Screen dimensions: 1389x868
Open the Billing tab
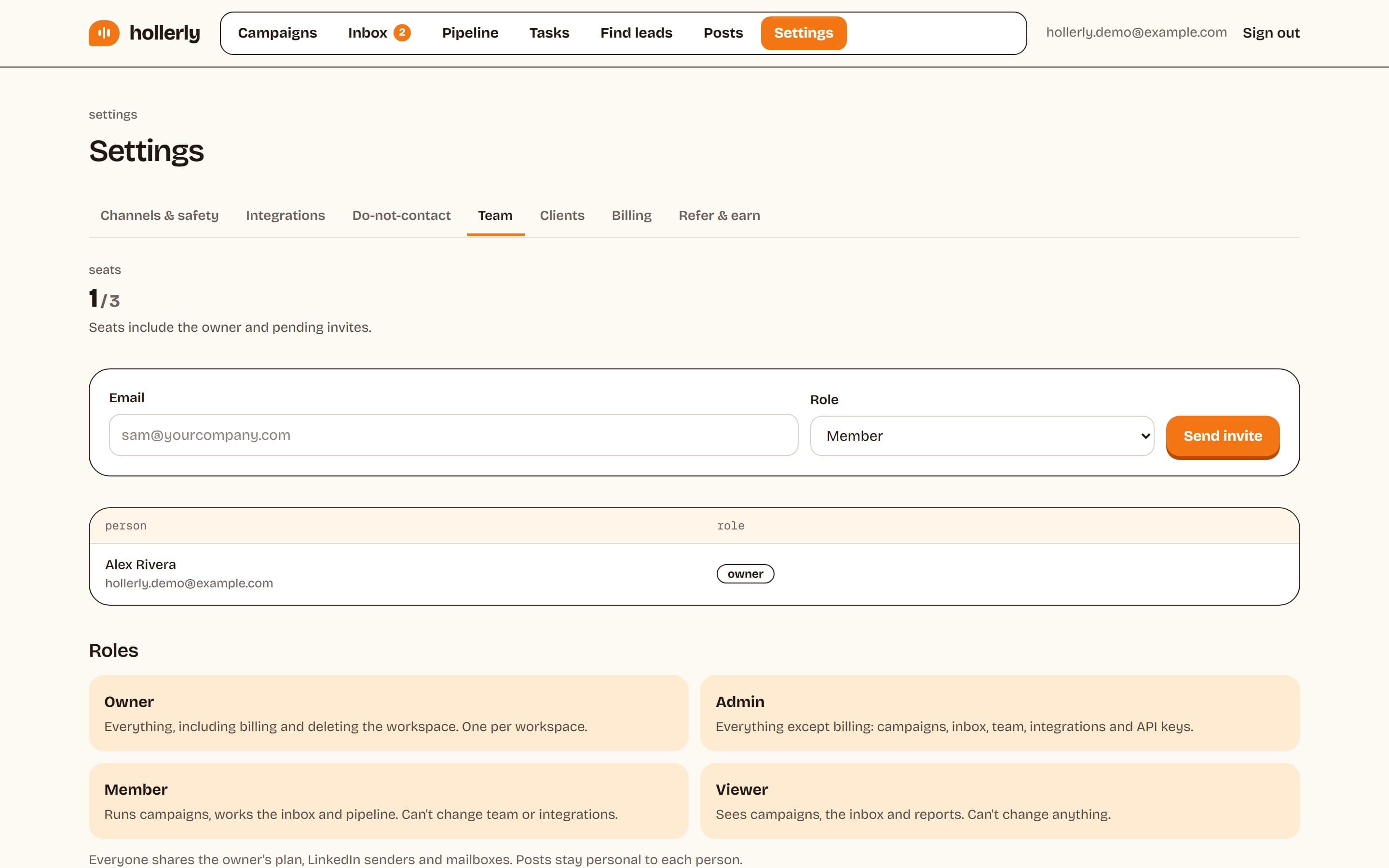click(x=631, y=215)
